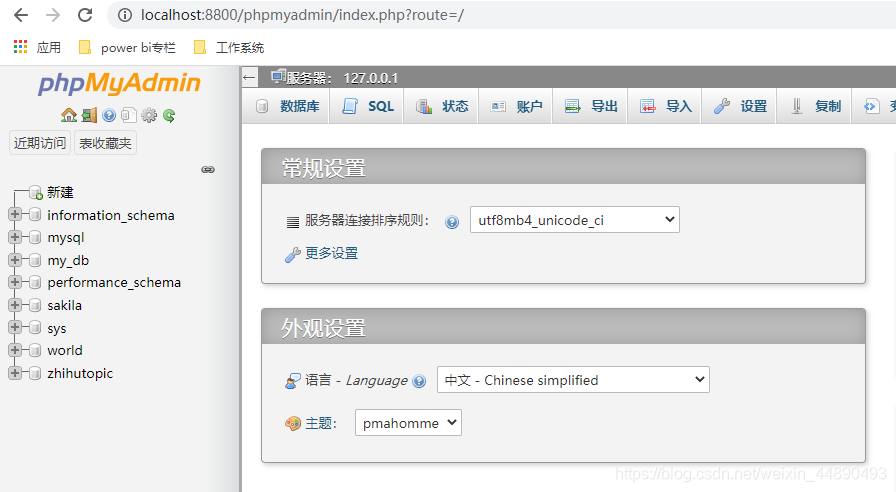Screen dimensions: 896x492
Task: Open the 设置 tab
Action: [x=739, y=106]
